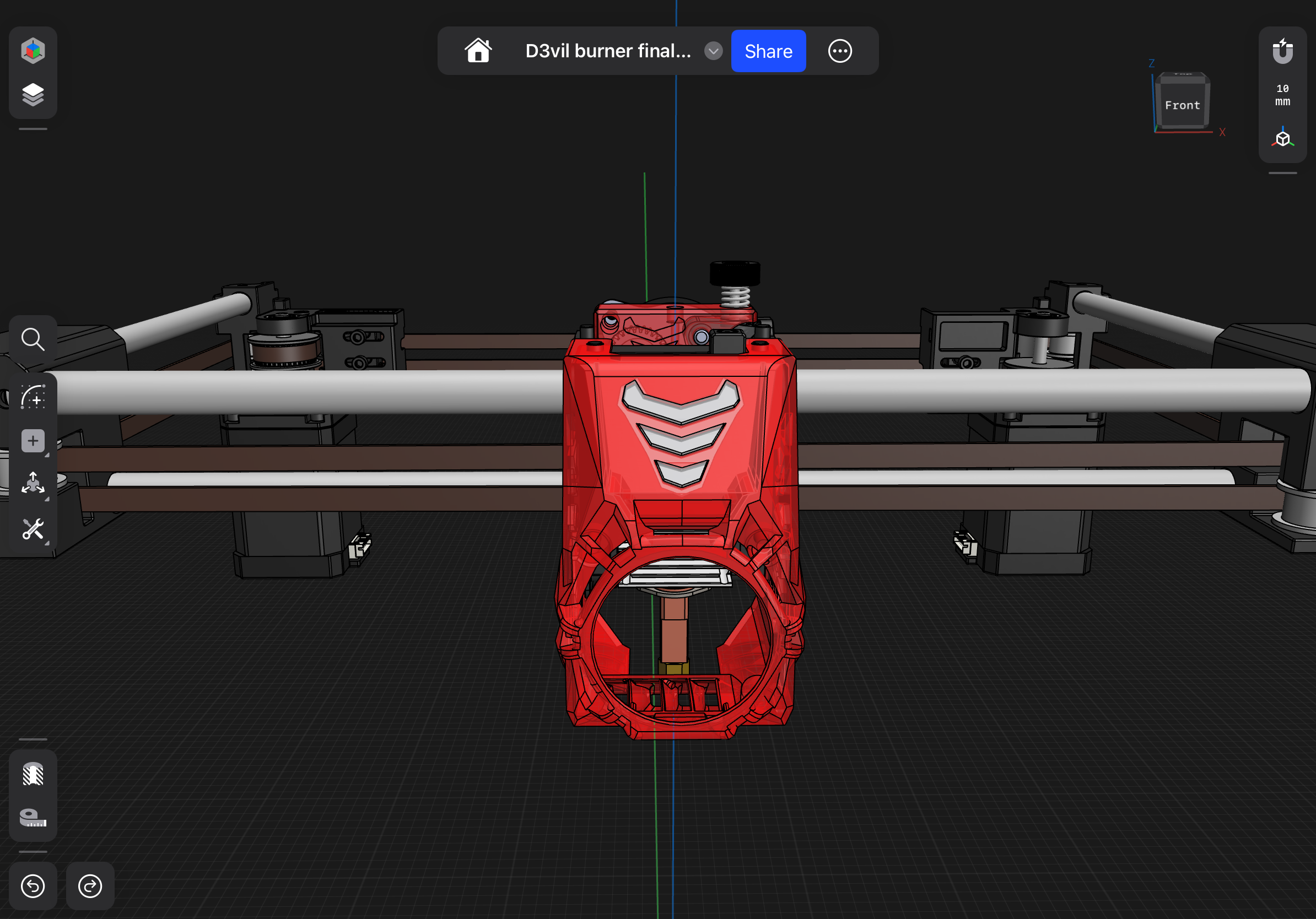The image size is (1316, 919).
Task: Open the Sketch tool
Action: coord(33,399)
